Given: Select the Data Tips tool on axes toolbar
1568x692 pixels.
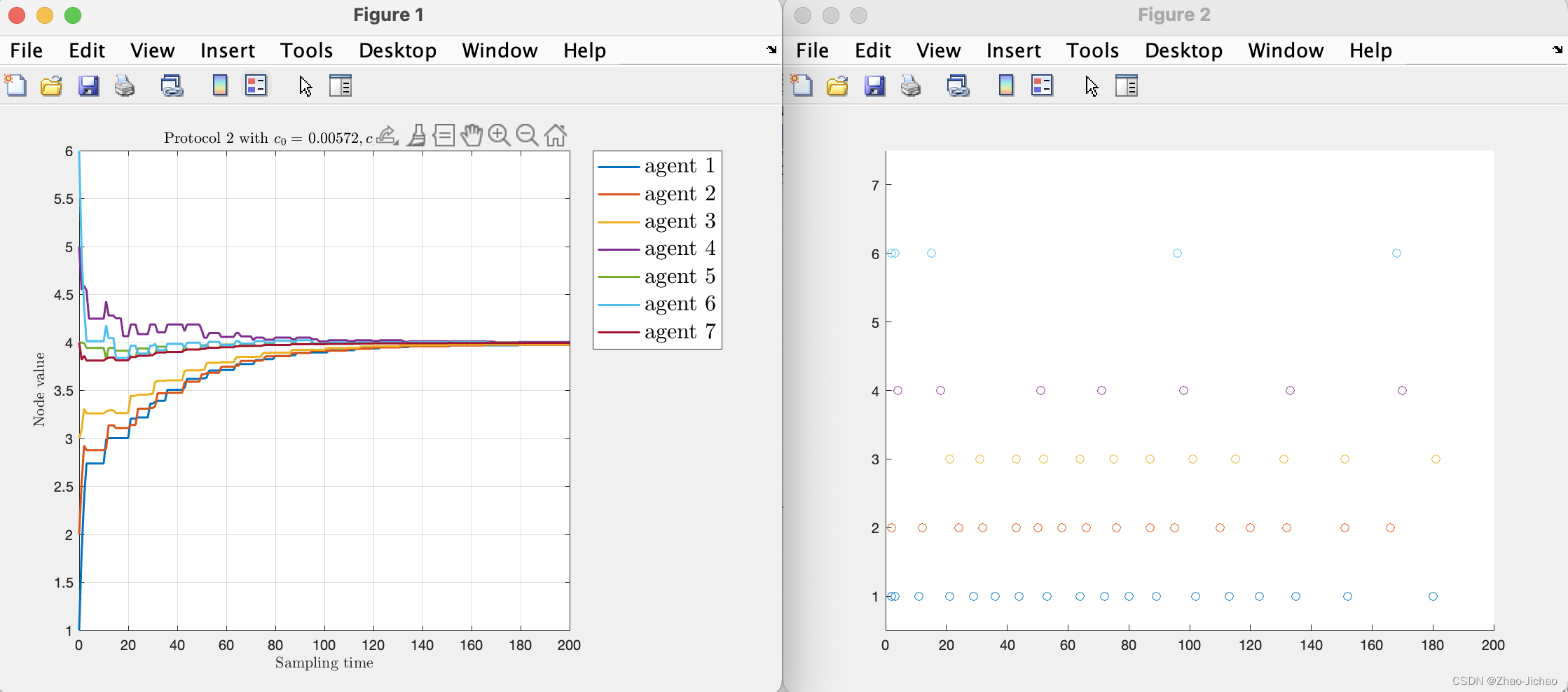Looking at the screenshot, I should click(444, 134).
